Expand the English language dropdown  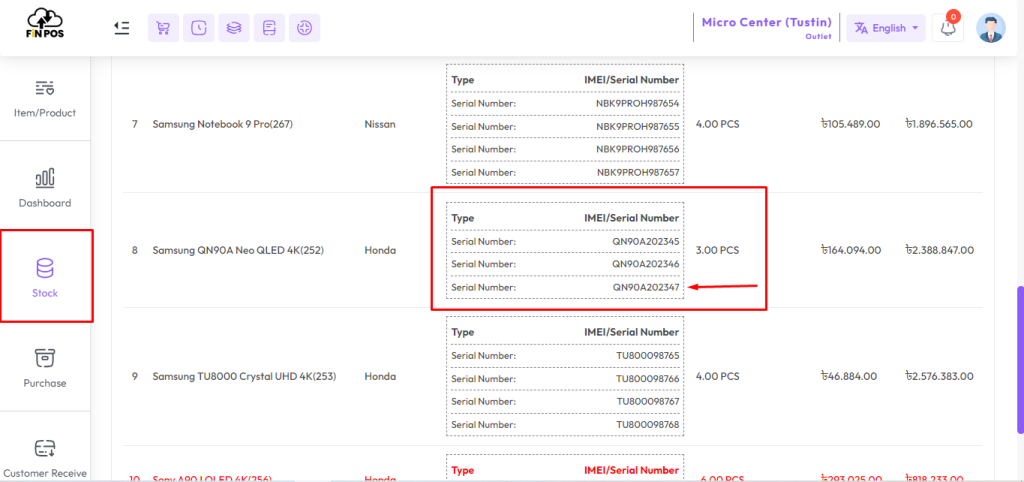[886, 28]
